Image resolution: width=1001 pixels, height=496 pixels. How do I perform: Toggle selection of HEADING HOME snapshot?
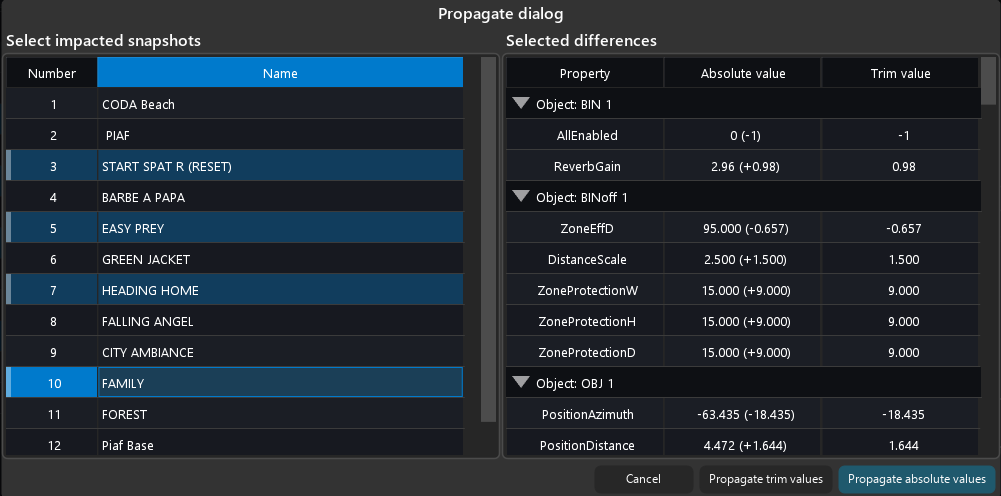150,290
